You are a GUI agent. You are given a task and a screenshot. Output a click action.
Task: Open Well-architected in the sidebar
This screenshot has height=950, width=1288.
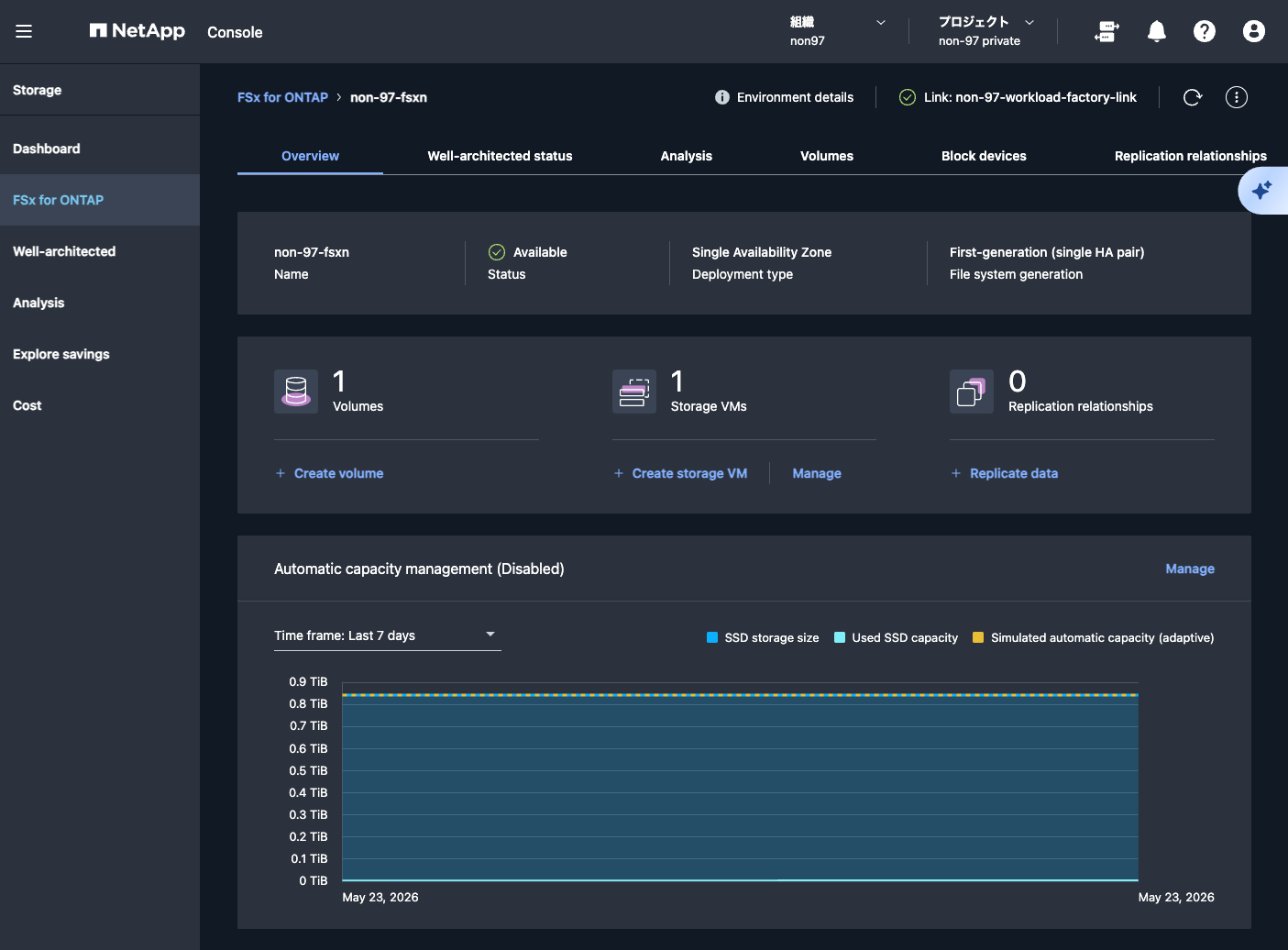100,251
